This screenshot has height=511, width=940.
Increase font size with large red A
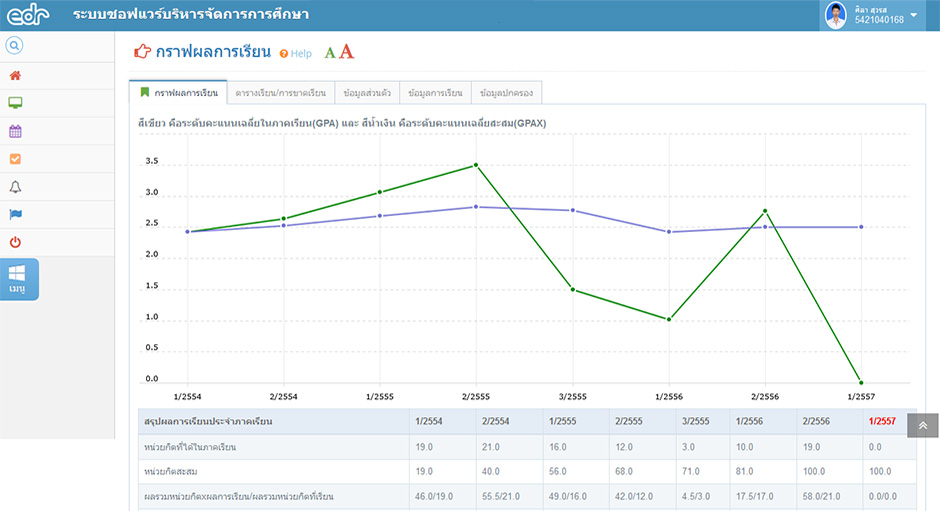[346, 52]
